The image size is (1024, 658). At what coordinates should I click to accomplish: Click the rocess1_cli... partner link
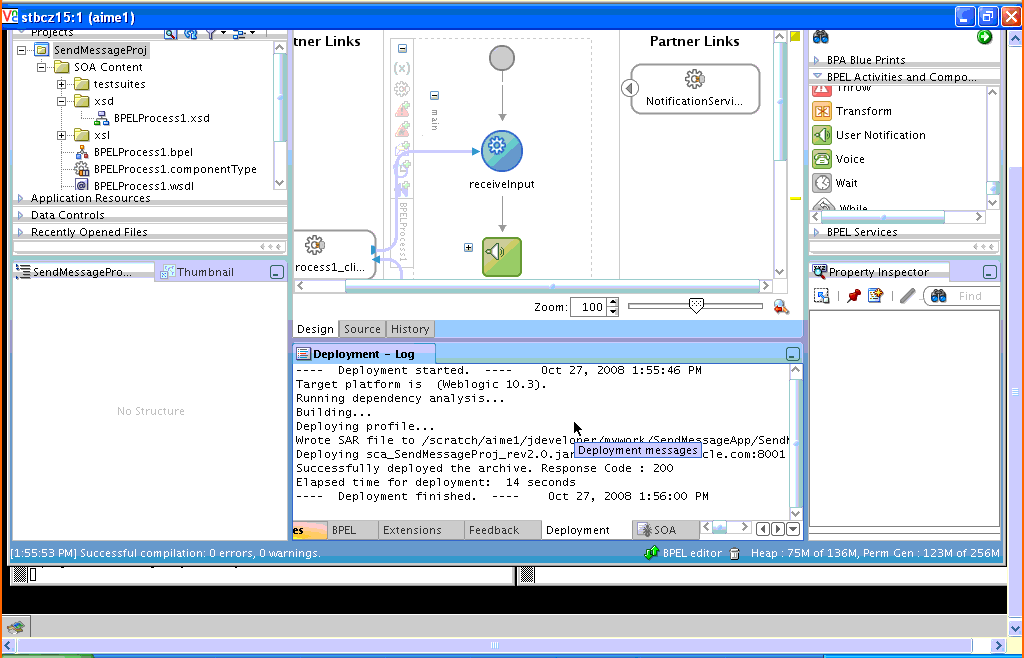334,254
